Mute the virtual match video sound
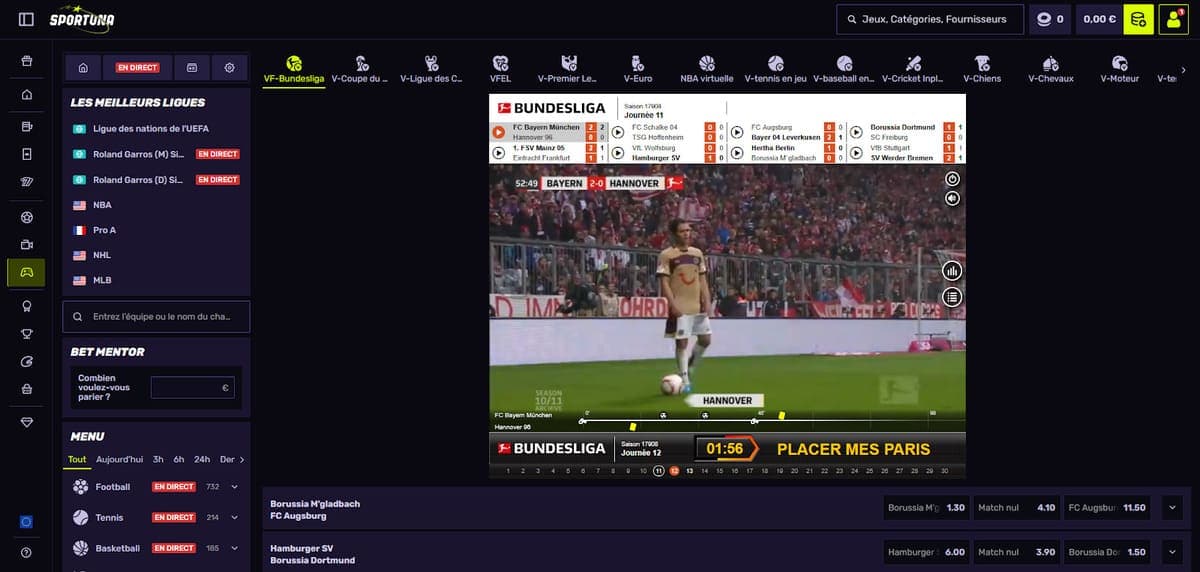 click(x=952, y=198)
